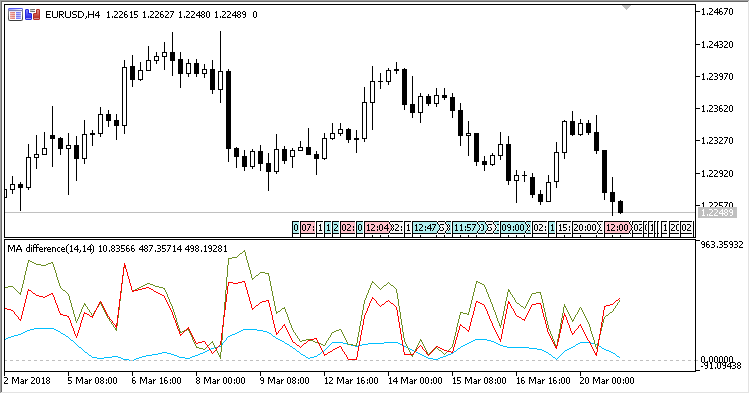
Task: Click the 0.00000 indicator scale value
Action: (x=717, y=360)
